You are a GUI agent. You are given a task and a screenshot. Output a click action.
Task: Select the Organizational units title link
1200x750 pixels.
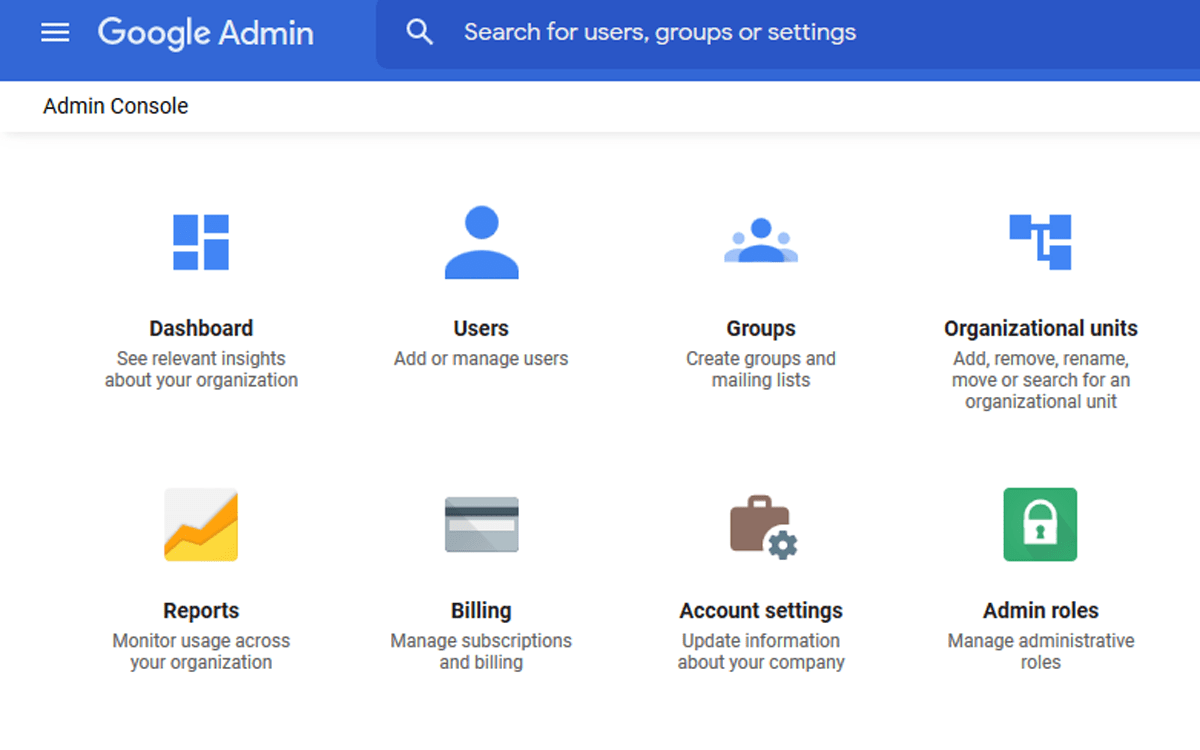tap(1041, 328)
